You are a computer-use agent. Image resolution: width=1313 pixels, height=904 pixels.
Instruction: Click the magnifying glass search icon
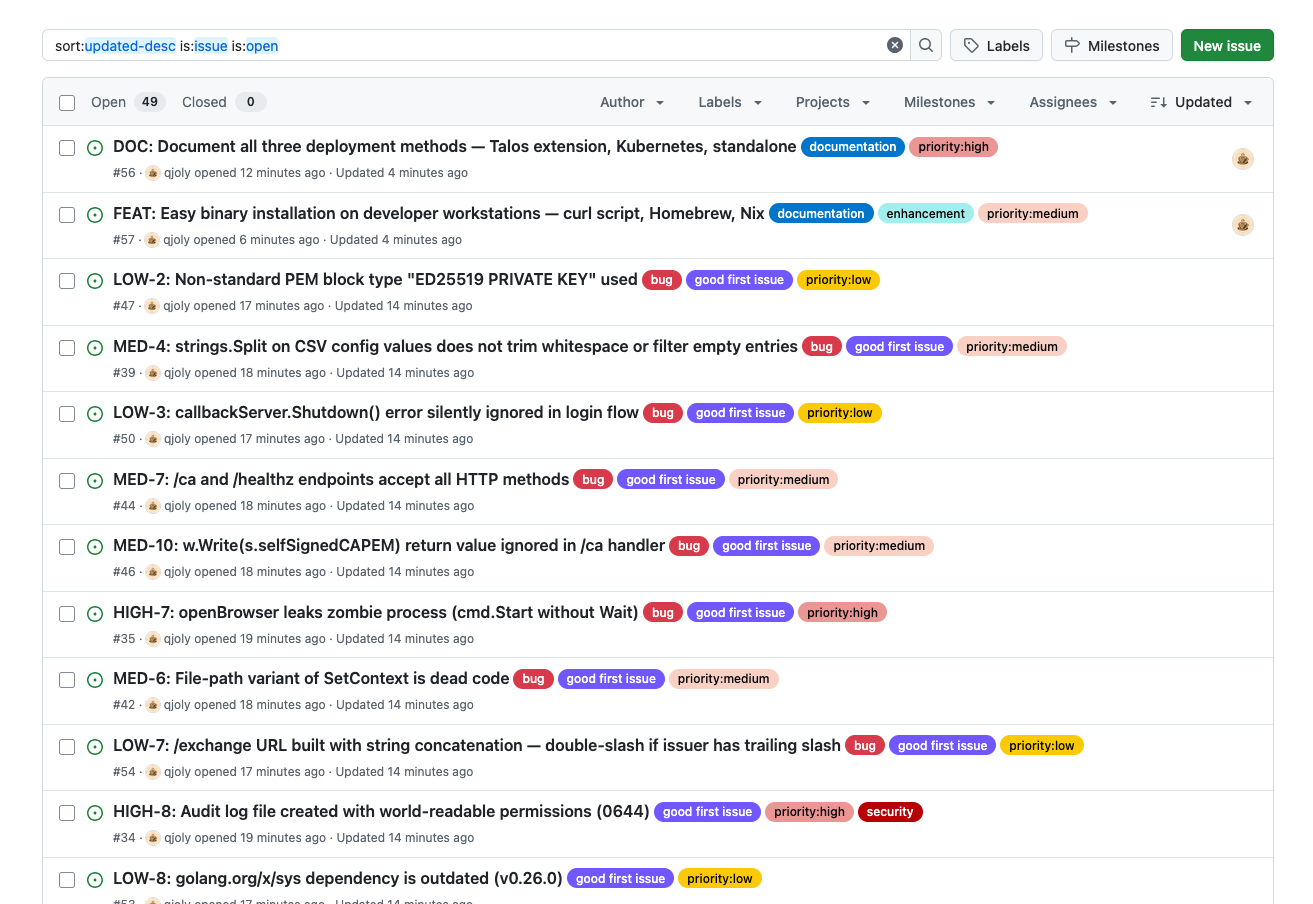click(926, 45)
